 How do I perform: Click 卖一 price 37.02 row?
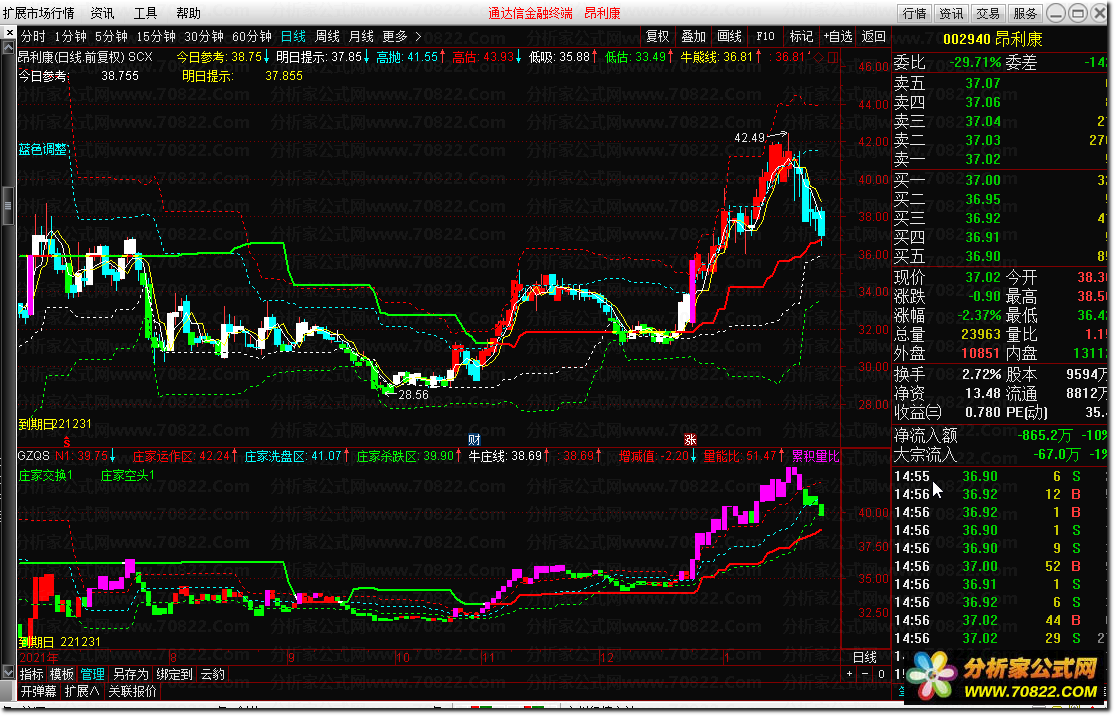pyautogui.click(x=1001, y=159)
